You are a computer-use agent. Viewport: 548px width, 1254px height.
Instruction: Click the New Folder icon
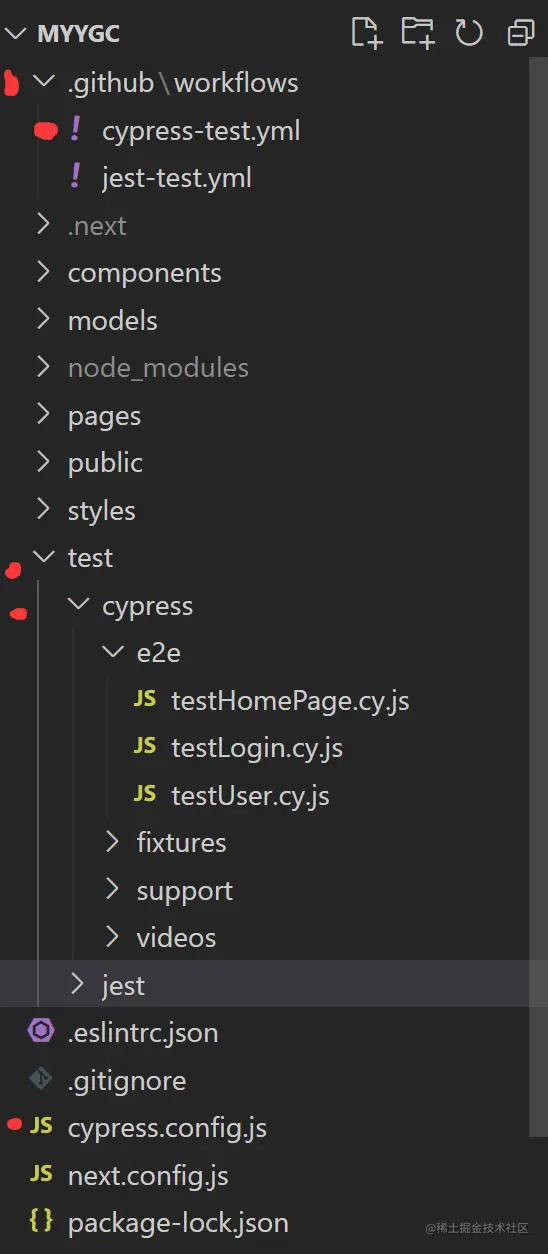418,33
